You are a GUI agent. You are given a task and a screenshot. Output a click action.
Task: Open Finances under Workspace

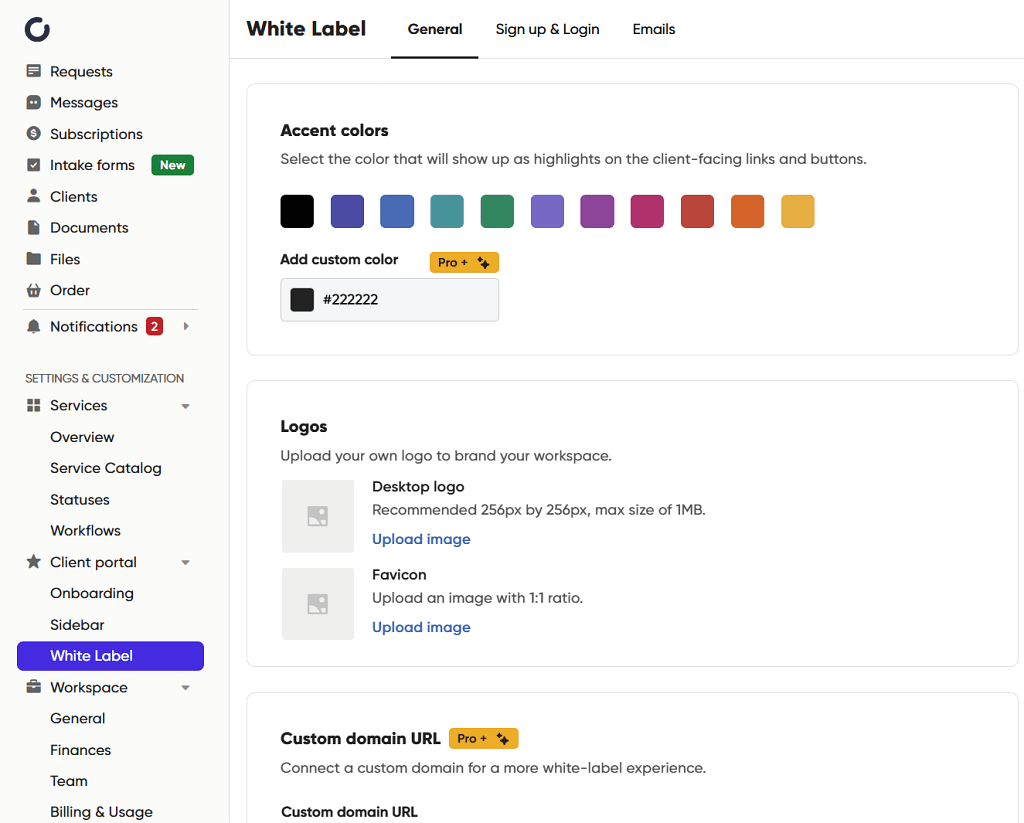click(x=80, y=750)
